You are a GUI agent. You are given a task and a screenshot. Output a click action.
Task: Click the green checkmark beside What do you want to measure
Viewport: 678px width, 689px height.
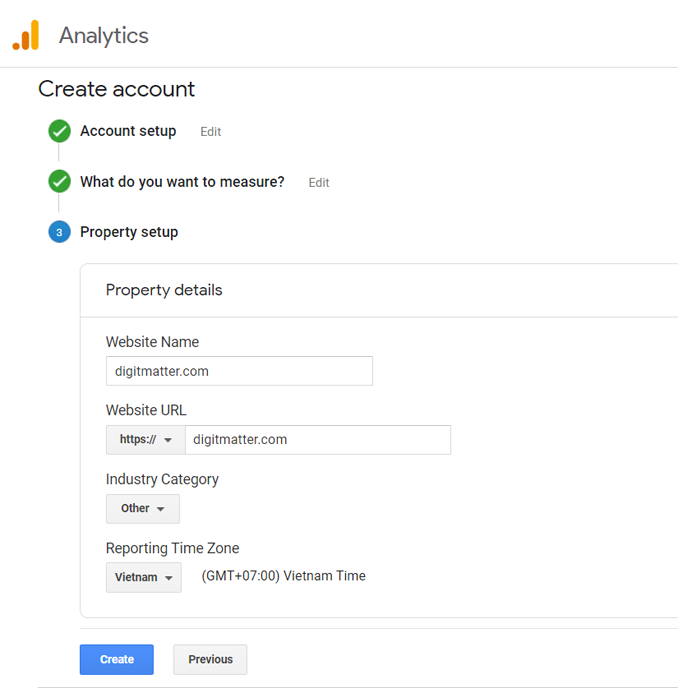point(59,182)
